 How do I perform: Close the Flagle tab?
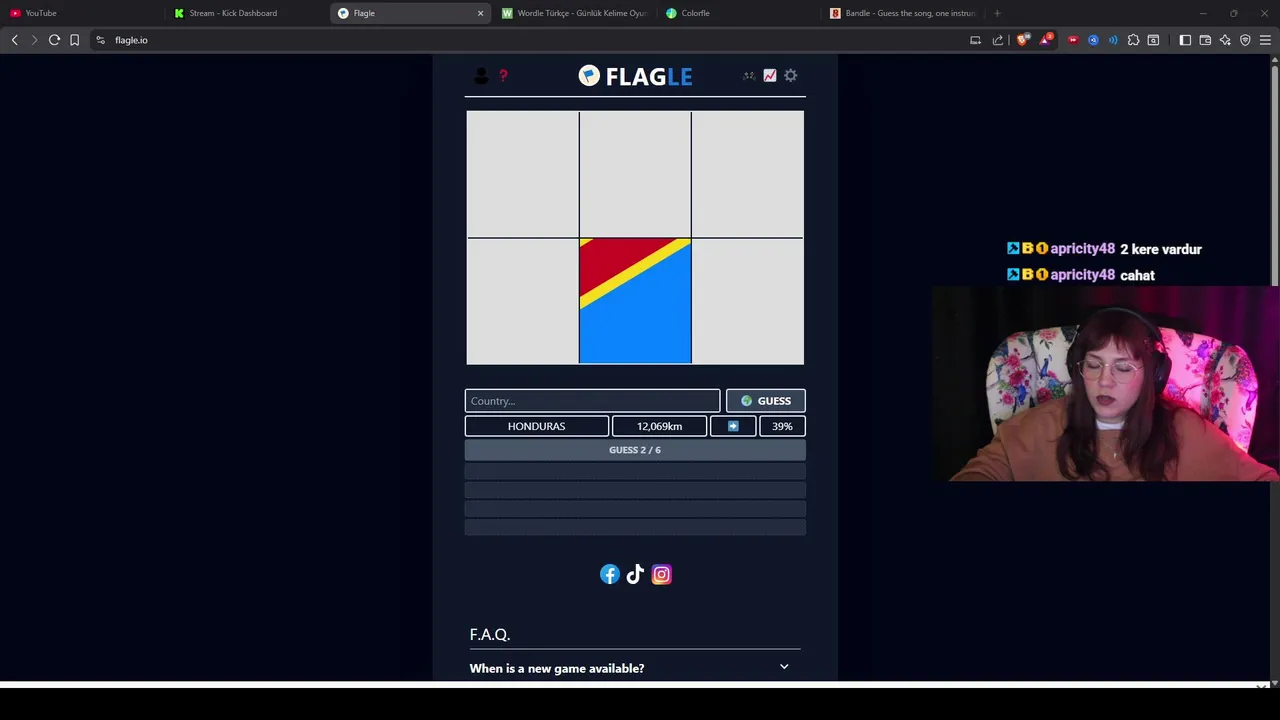[x=480, y=13]
